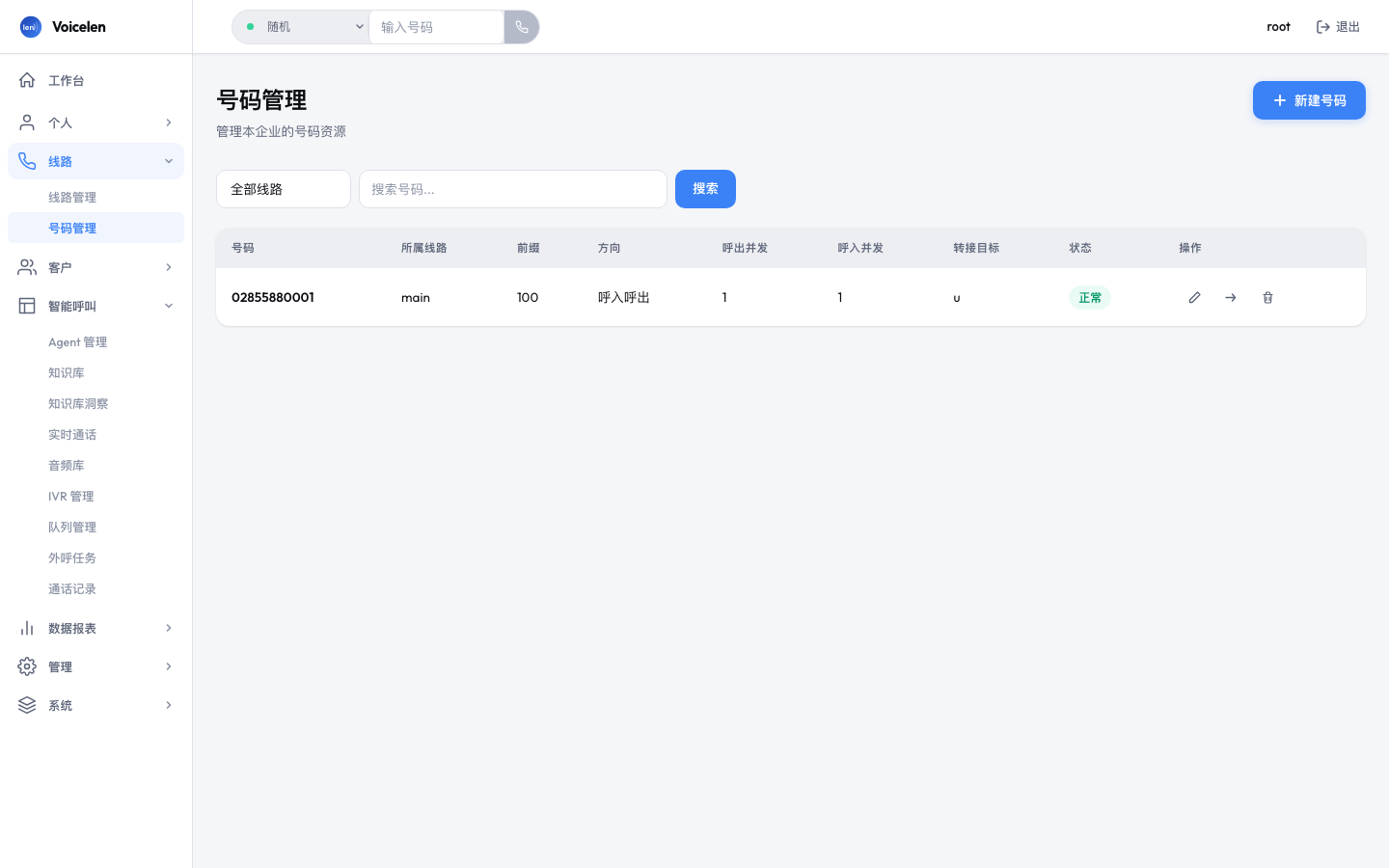Collapse the 智能呼叫 menu chevron
1389x868 pixels.
[x=169, y=306]
